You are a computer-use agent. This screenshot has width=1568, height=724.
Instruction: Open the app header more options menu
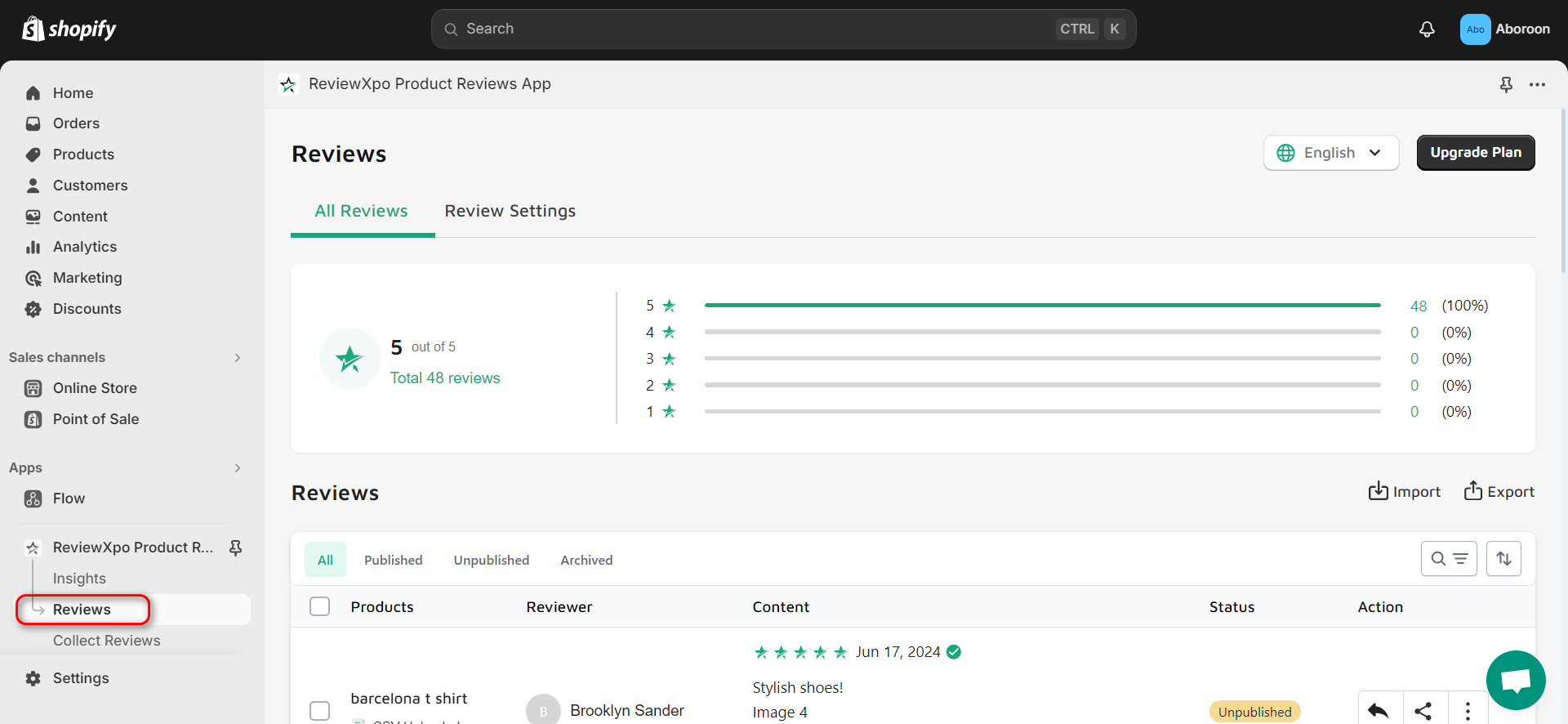1537,84
